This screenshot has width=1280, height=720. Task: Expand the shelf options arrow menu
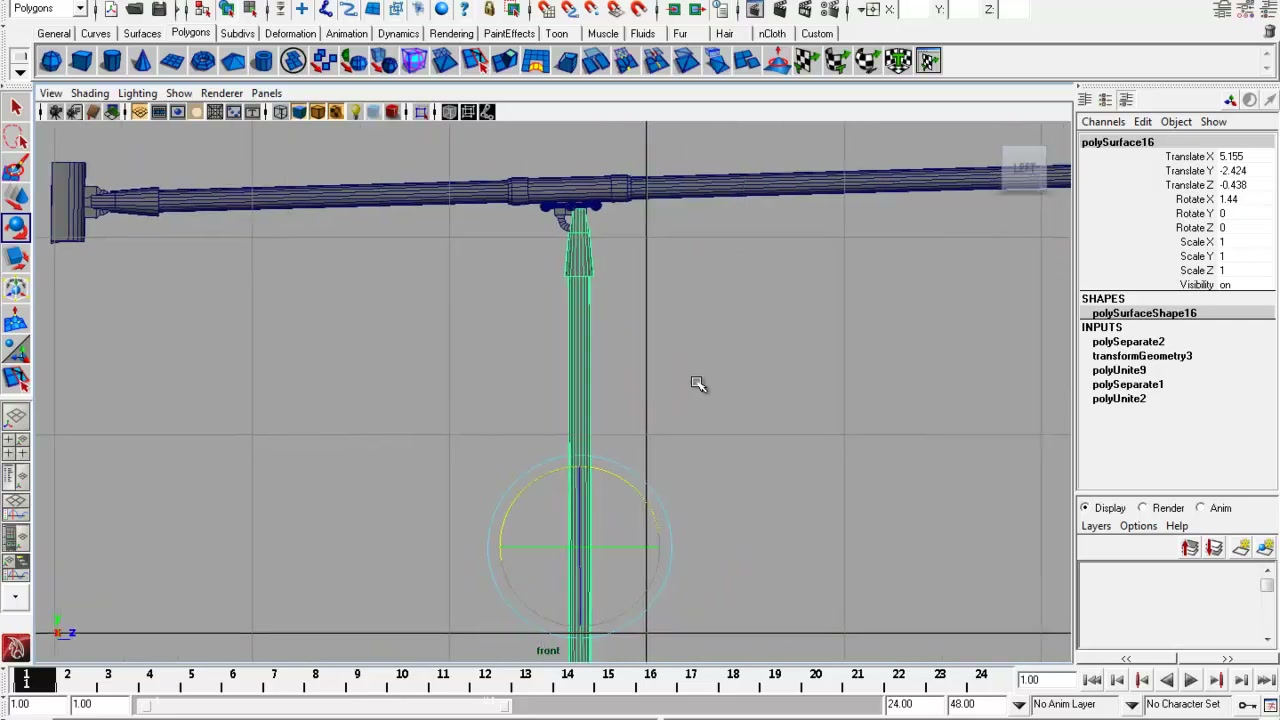(19, 72)
